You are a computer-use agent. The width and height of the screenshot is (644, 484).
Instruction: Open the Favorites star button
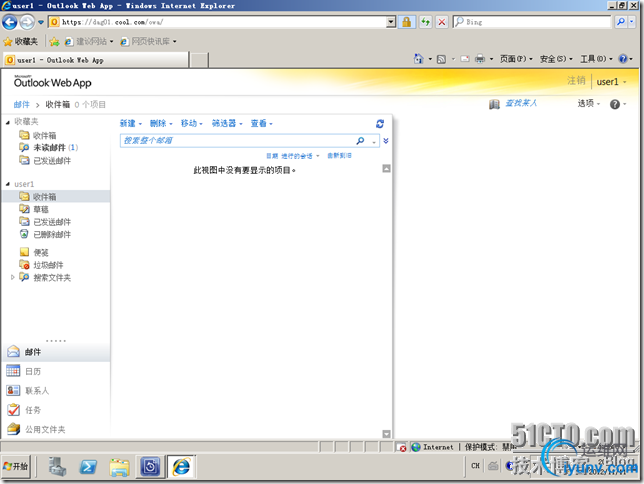click(20, 41)
